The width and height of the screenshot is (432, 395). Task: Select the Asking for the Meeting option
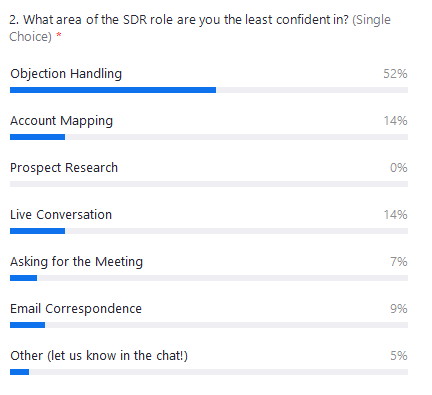coord(76,262)
